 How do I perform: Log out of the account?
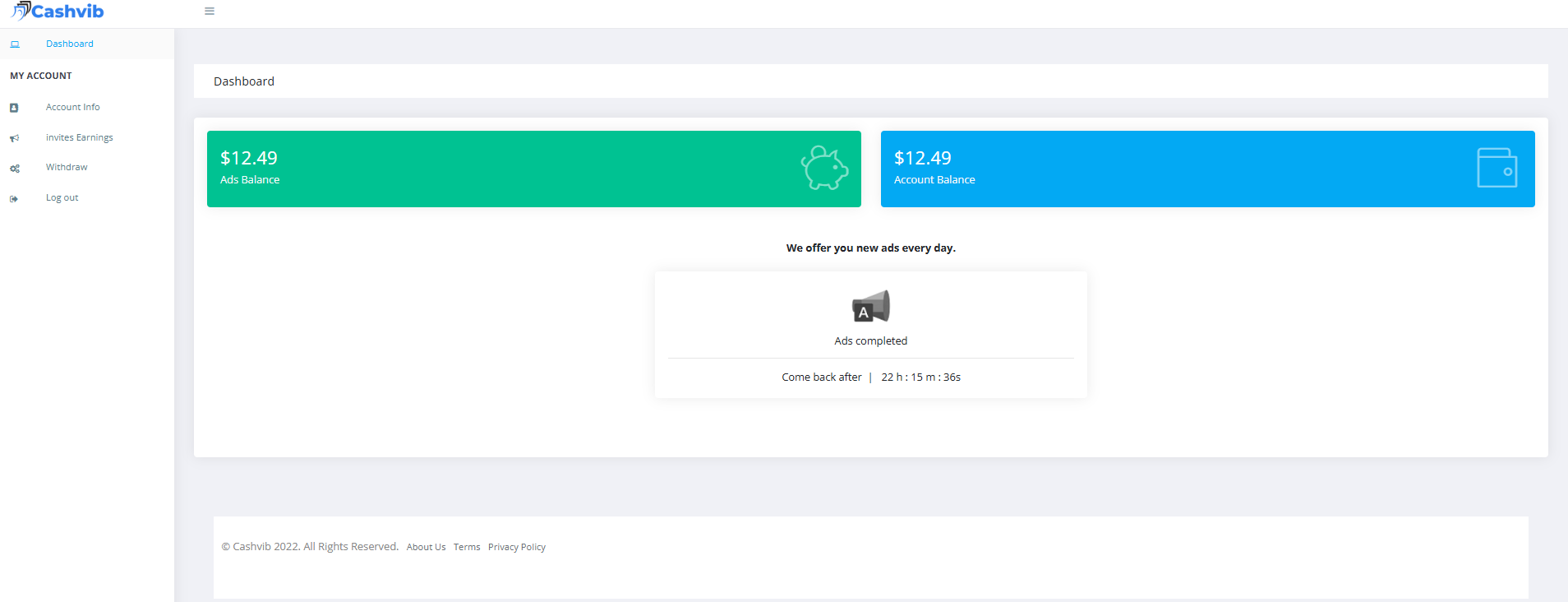62,198
